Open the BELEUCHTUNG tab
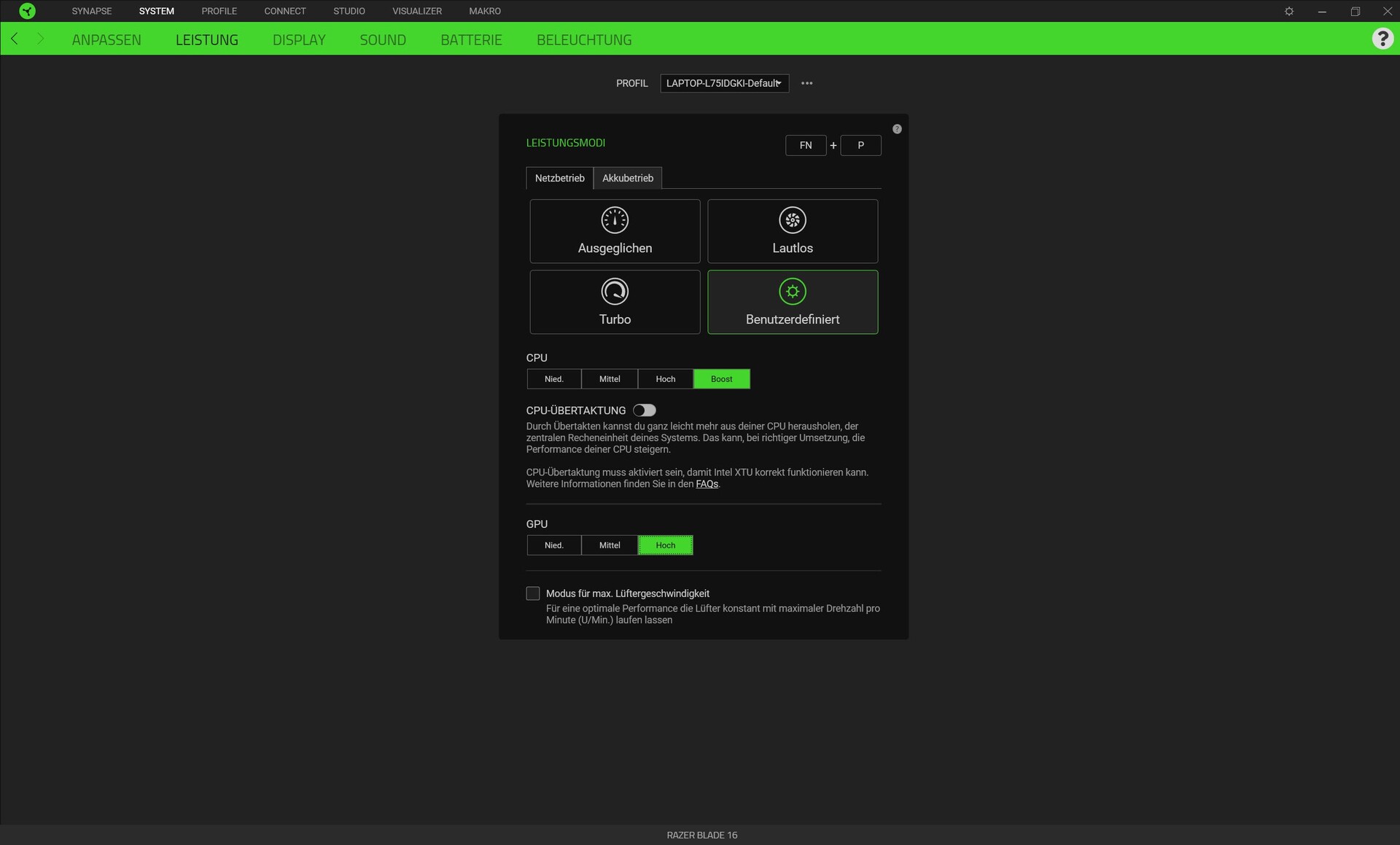Viewport: 1400px width, 845px height. pos(584,39)
